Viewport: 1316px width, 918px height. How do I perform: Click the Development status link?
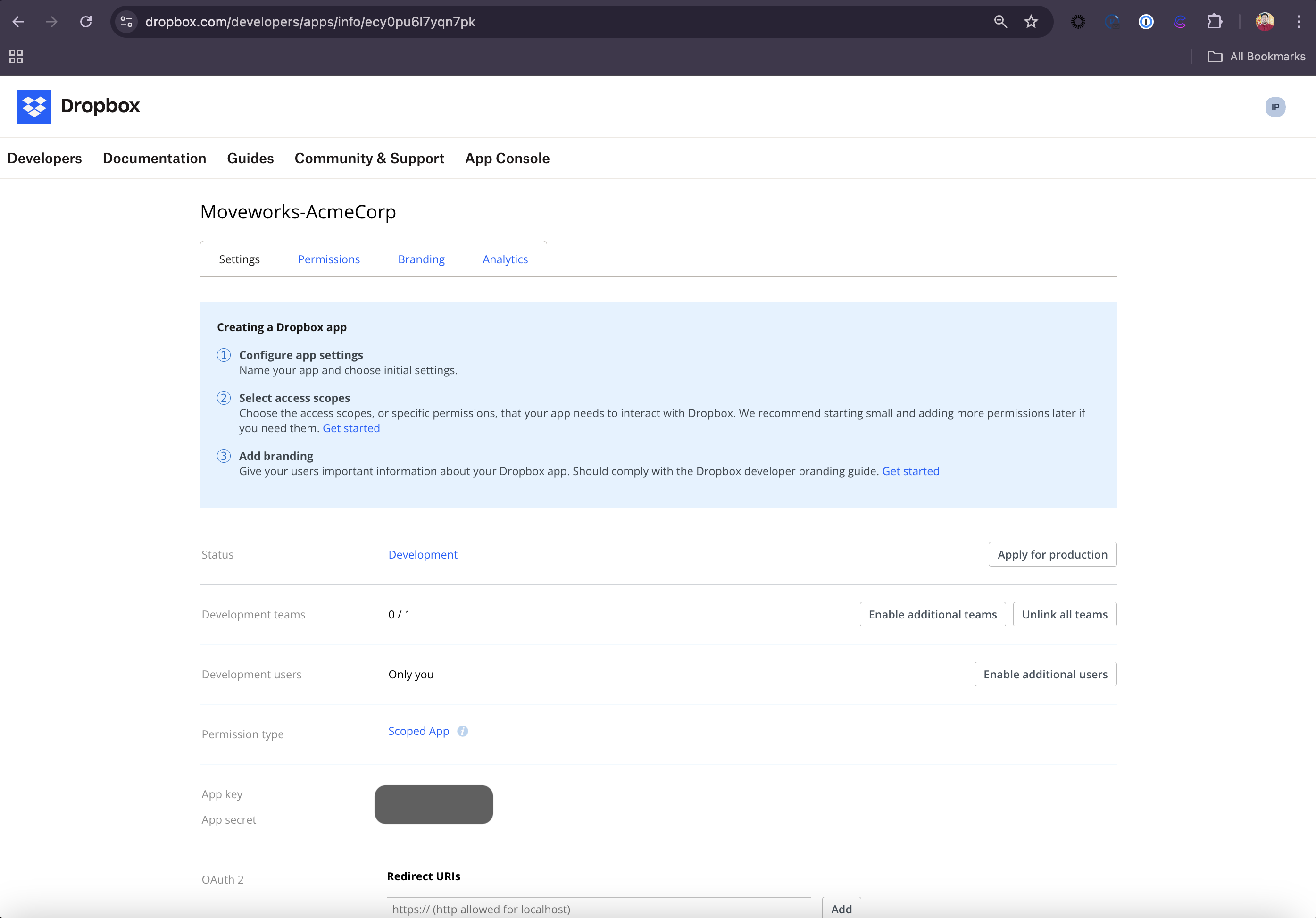423,554
